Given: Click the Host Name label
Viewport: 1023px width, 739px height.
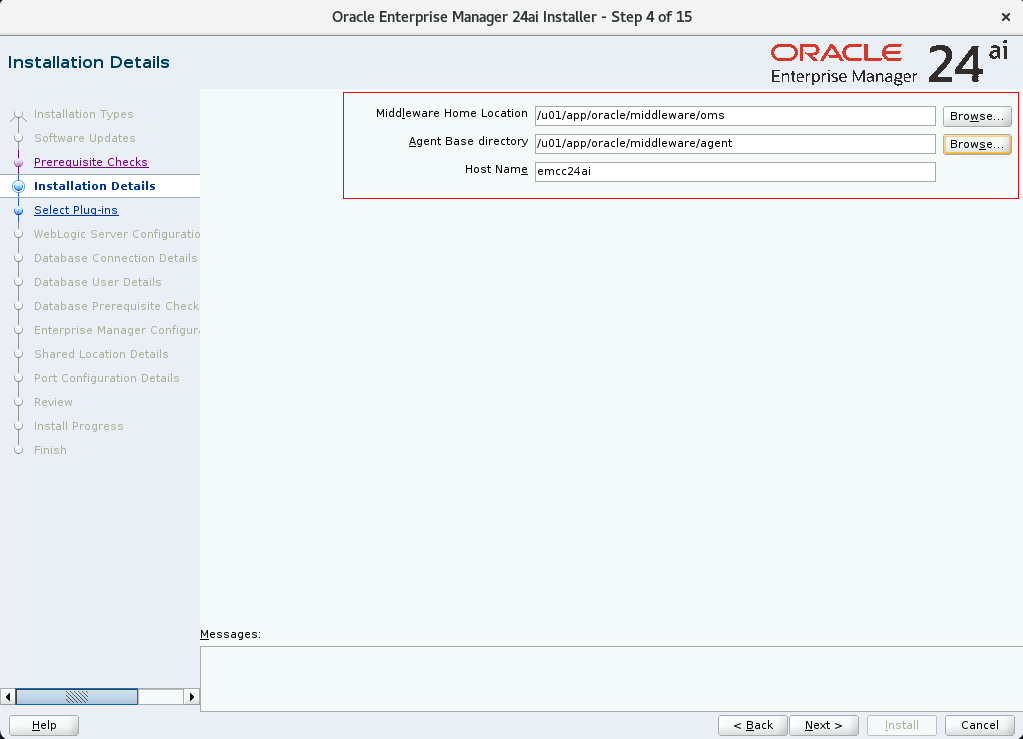Looking at the screenshot, I should 496,170.
